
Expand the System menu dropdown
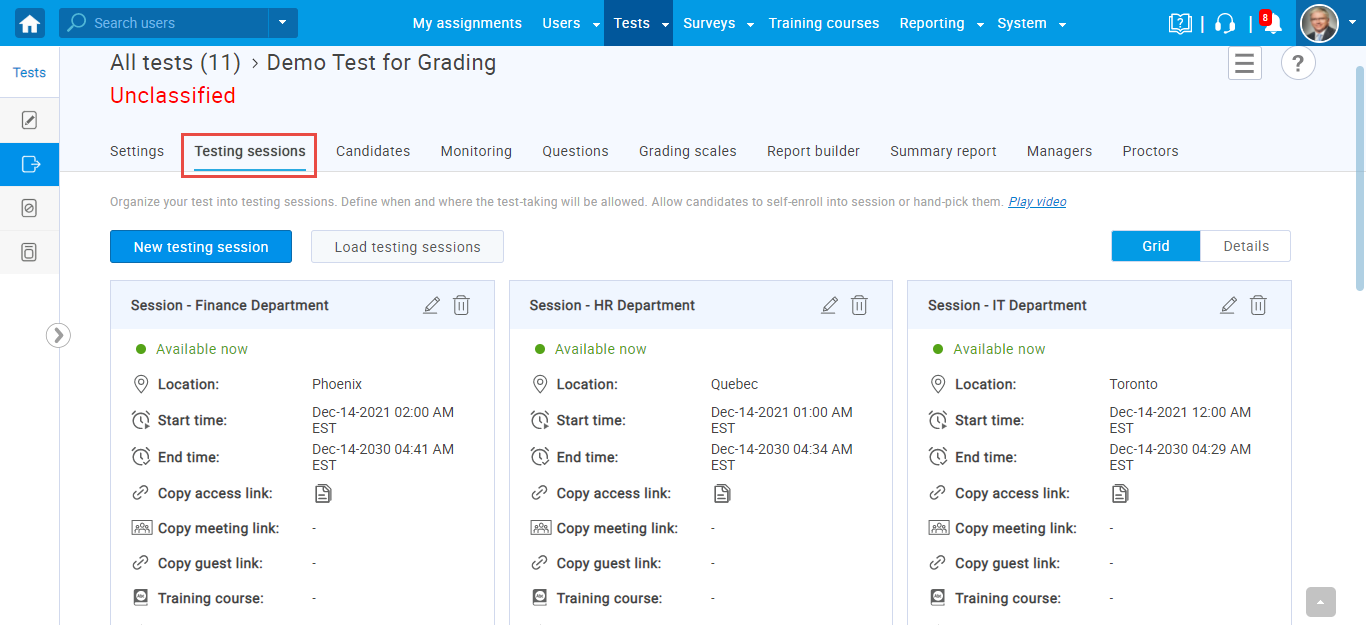tap(1062, 24)
